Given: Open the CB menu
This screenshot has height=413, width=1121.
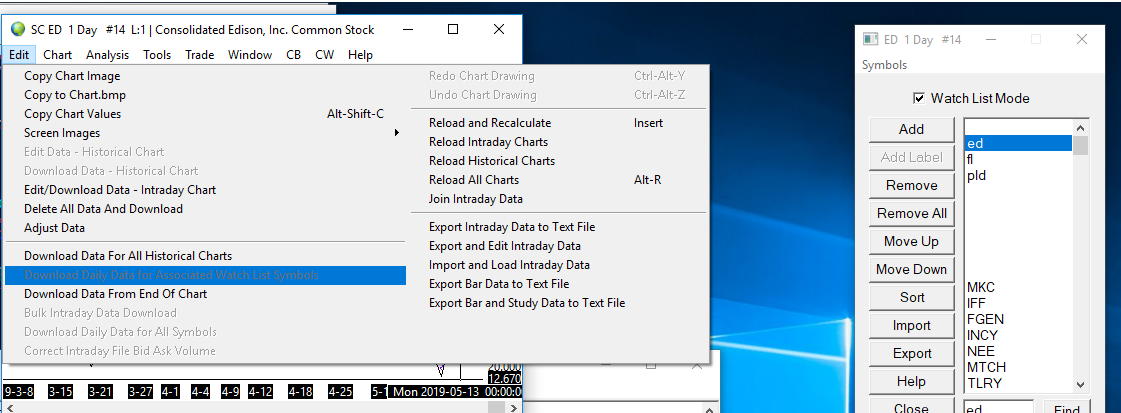Looking at the screenshot, I should point(293,54).
